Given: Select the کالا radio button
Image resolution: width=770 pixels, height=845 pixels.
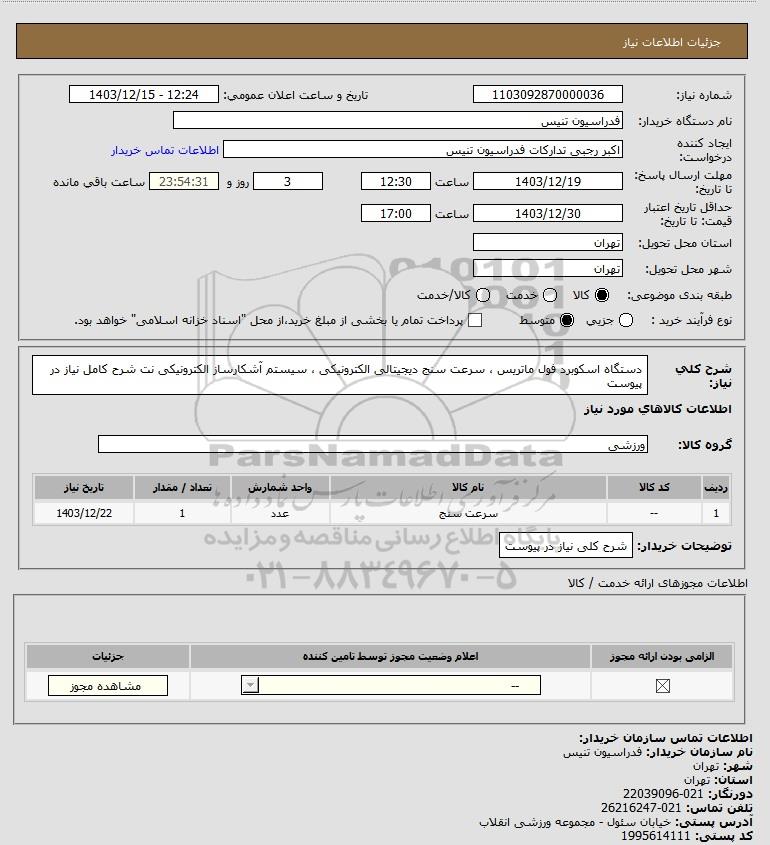Looking at the screenshot, I should click(x=601, y=295).
